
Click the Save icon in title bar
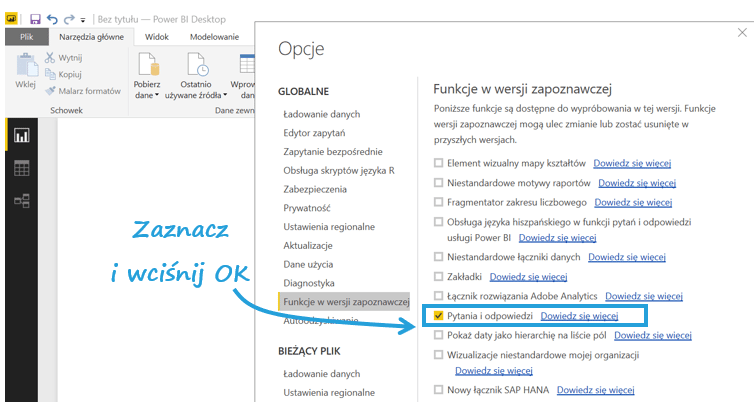35,19
